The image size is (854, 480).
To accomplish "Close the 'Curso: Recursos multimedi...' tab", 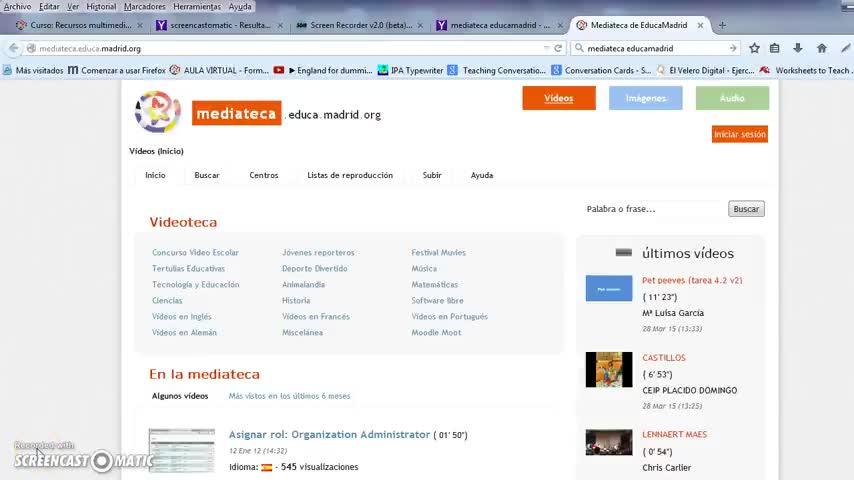I will 140,25.
